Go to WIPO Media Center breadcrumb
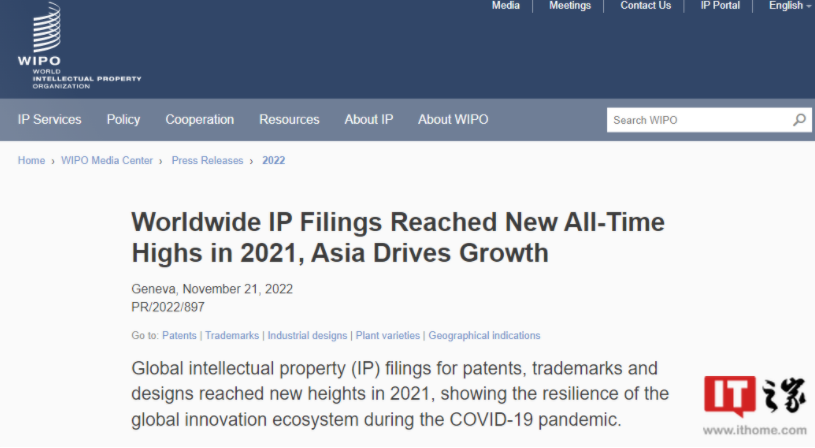Image resolution: width=815 pixels, height=448 pixels. (107, 160)
